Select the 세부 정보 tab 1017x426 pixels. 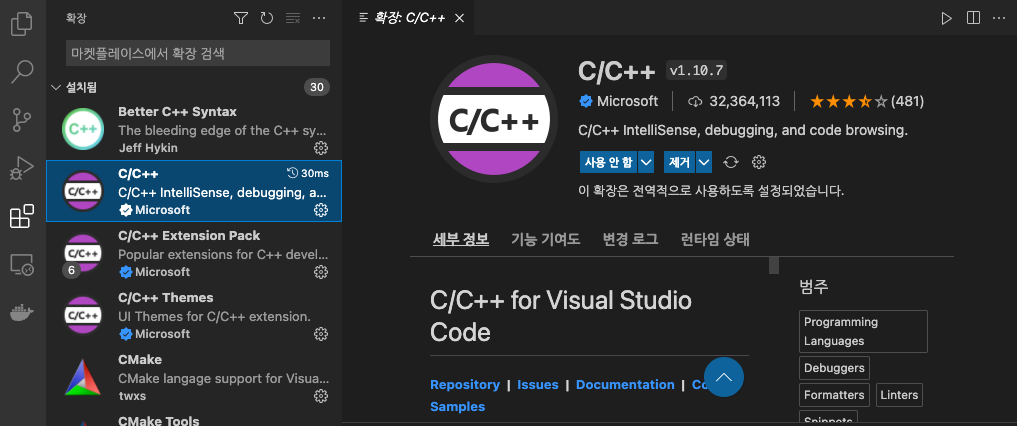tap(461, 239)
